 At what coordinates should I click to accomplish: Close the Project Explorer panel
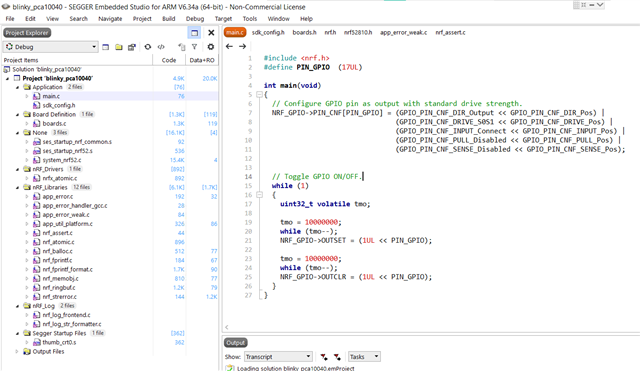[x=211, y=33]
